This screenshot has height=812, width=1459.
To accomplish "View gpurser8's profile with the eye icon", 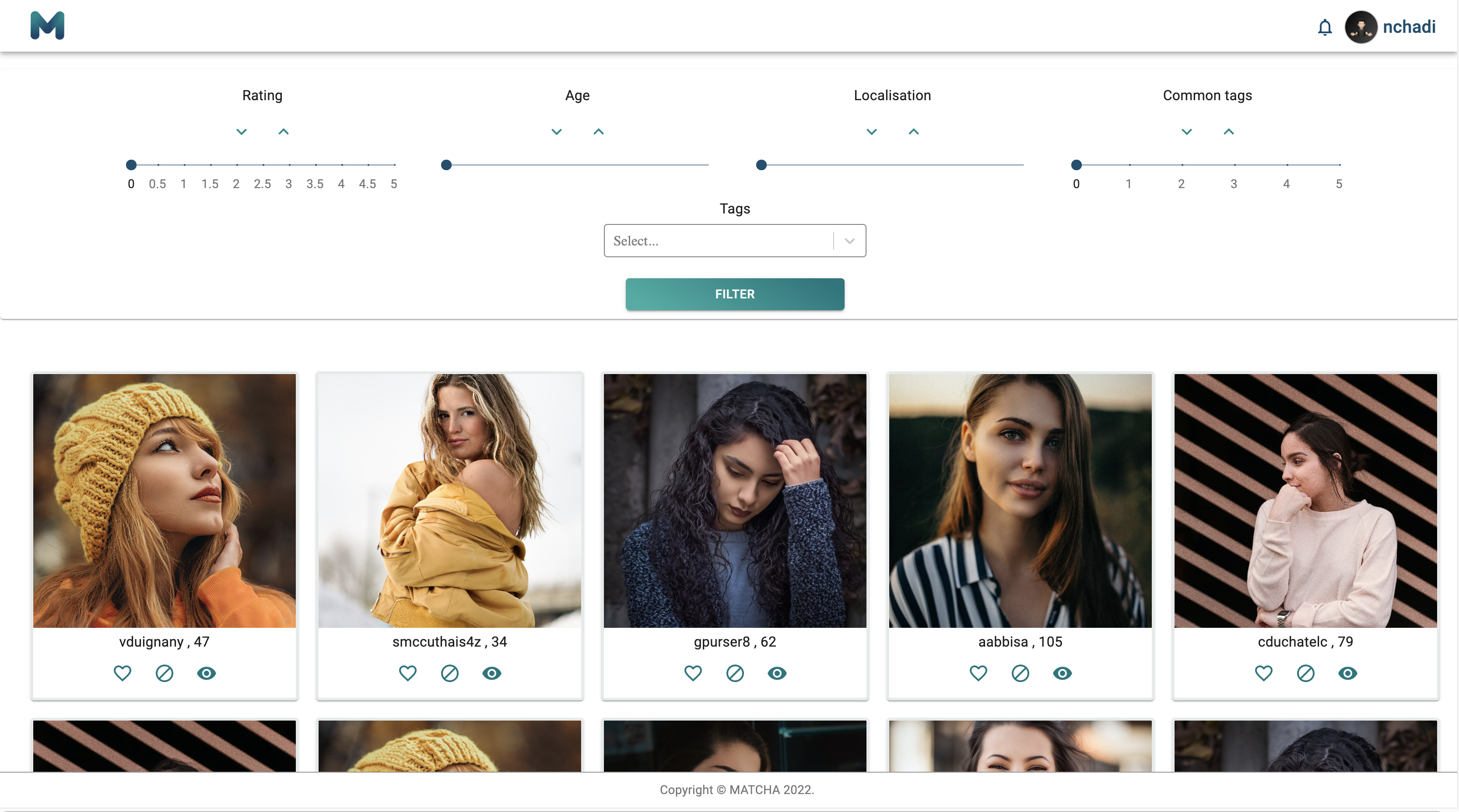I will pos(776,673).
